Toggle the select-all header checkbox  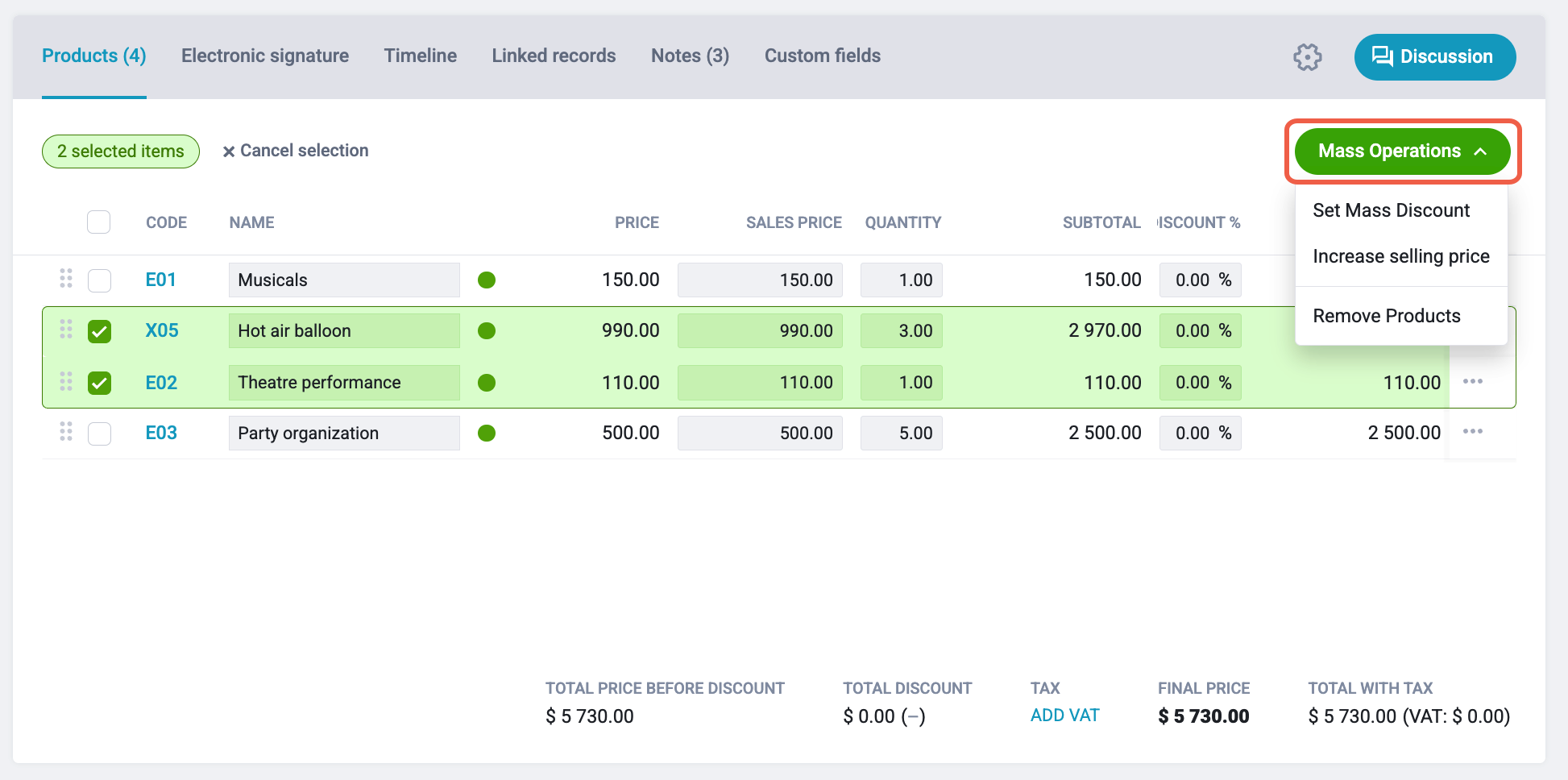[x=98, y=222]
